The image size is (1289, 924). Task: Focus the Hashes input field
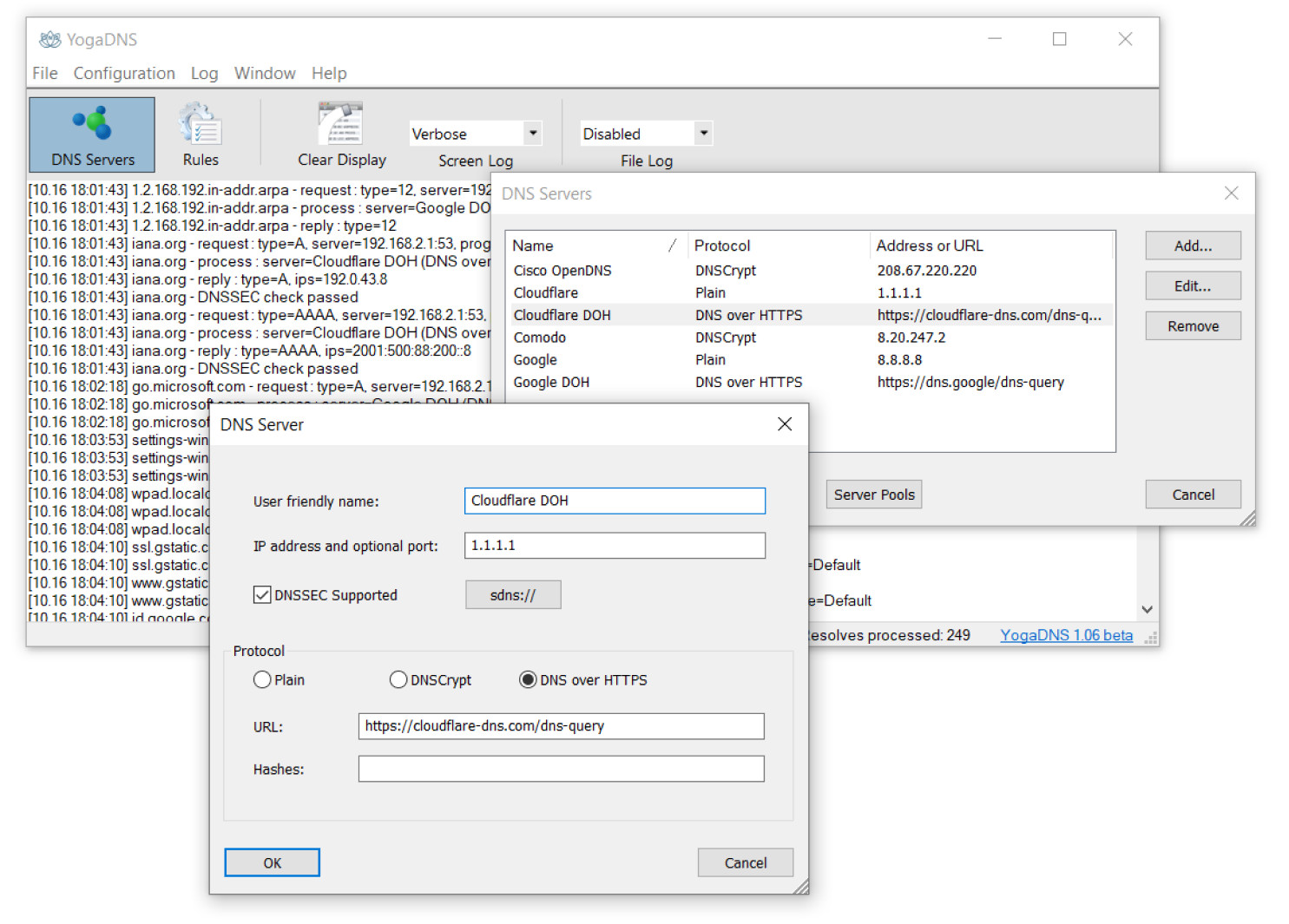pyautogui.click(x=561, y=769)
